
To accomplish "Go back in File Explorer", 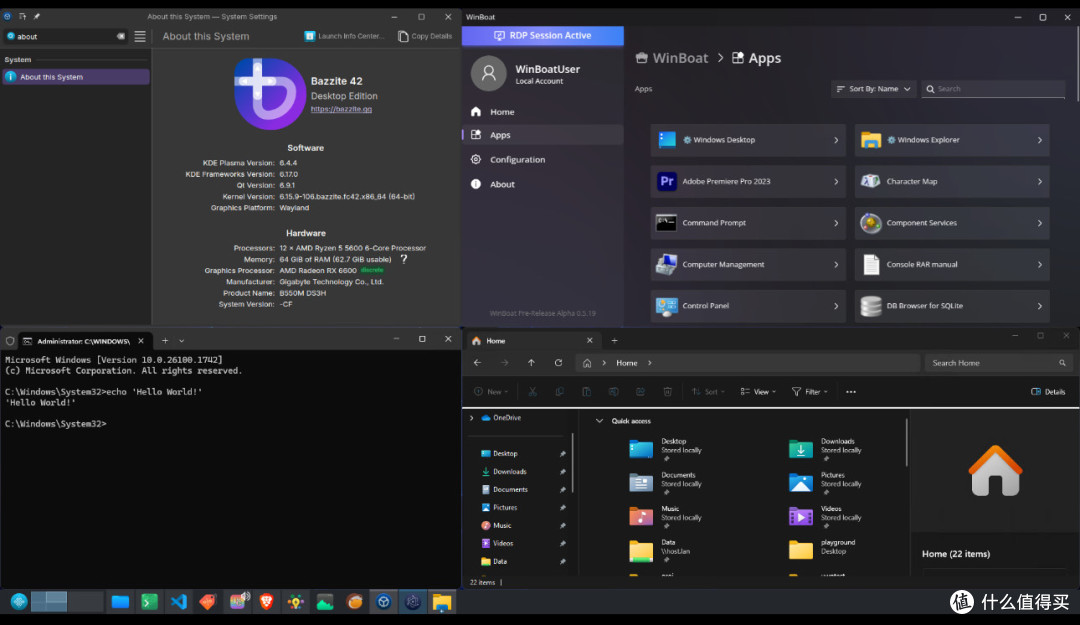I will (x=477, y=362).
